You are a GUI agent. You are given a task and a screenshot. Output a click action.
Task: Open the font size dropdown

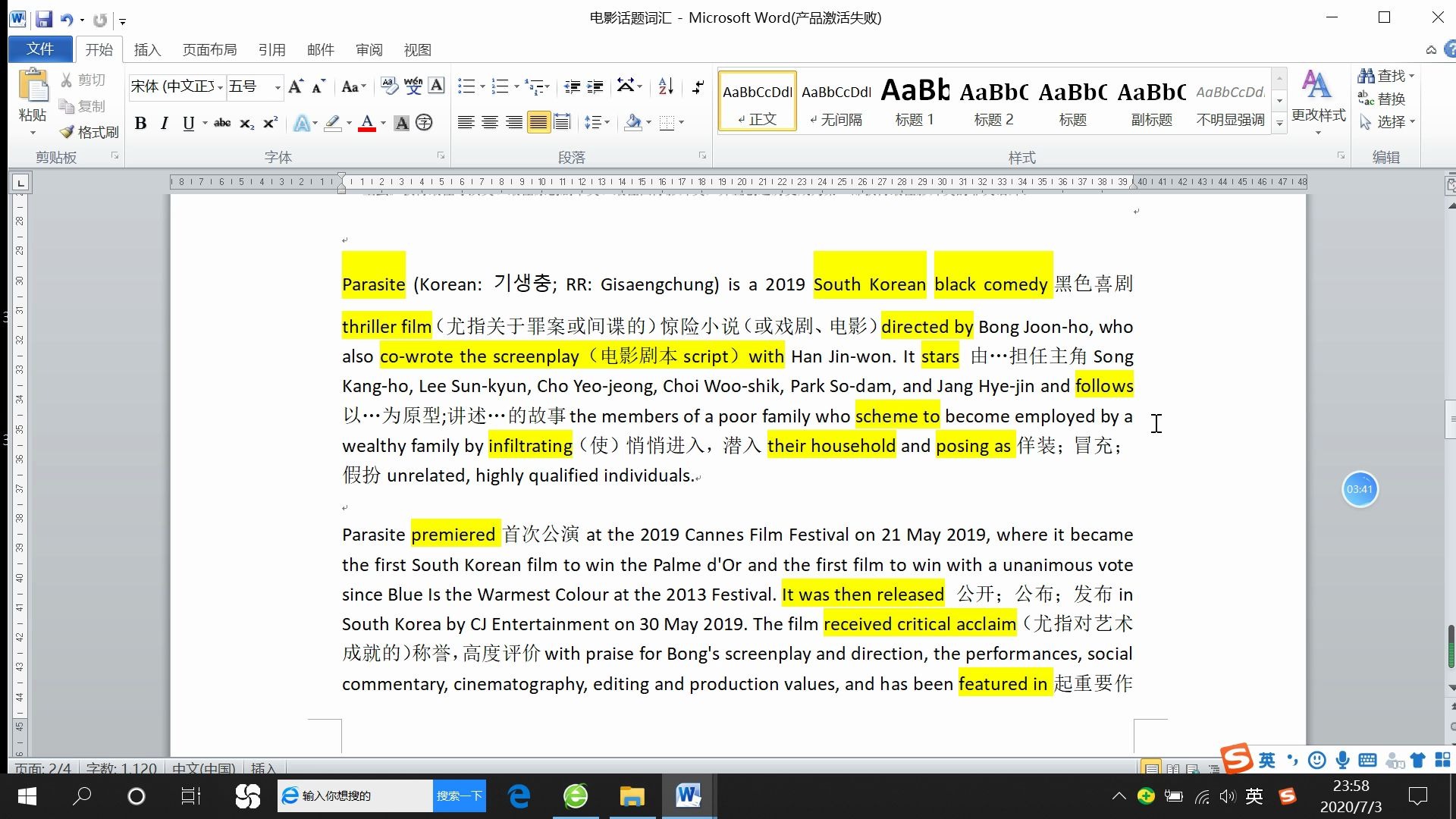pos(278,88)
